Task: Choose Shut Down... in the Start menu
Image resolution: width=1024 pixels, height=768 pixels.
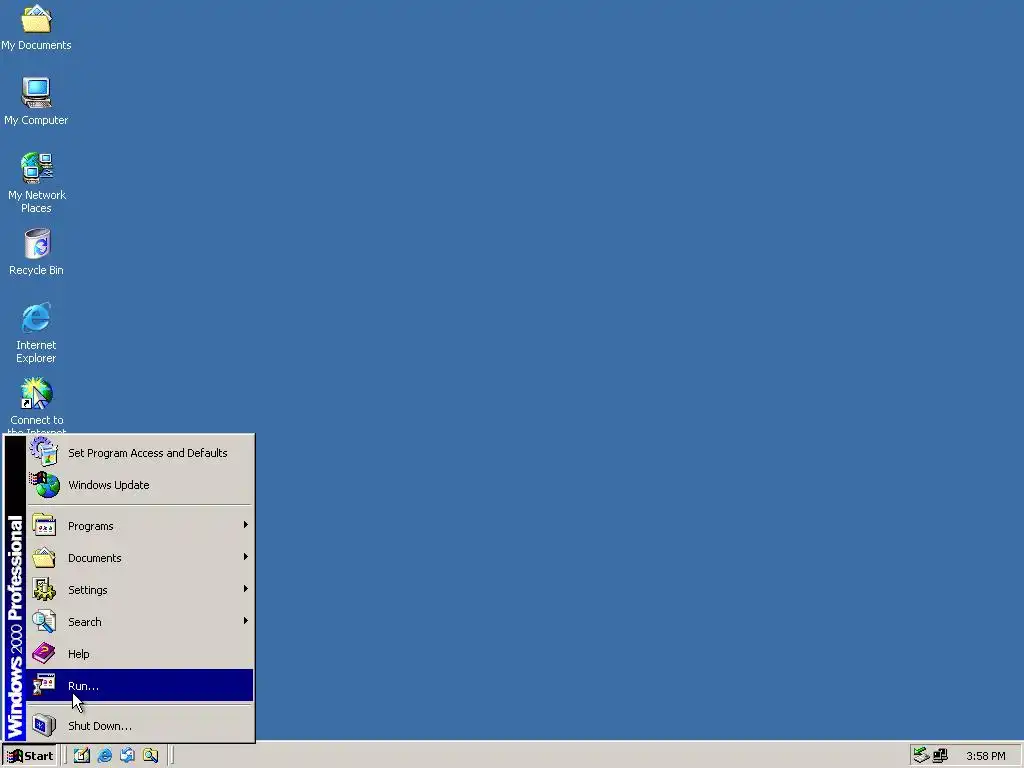Action: click(x=140, y=726)
